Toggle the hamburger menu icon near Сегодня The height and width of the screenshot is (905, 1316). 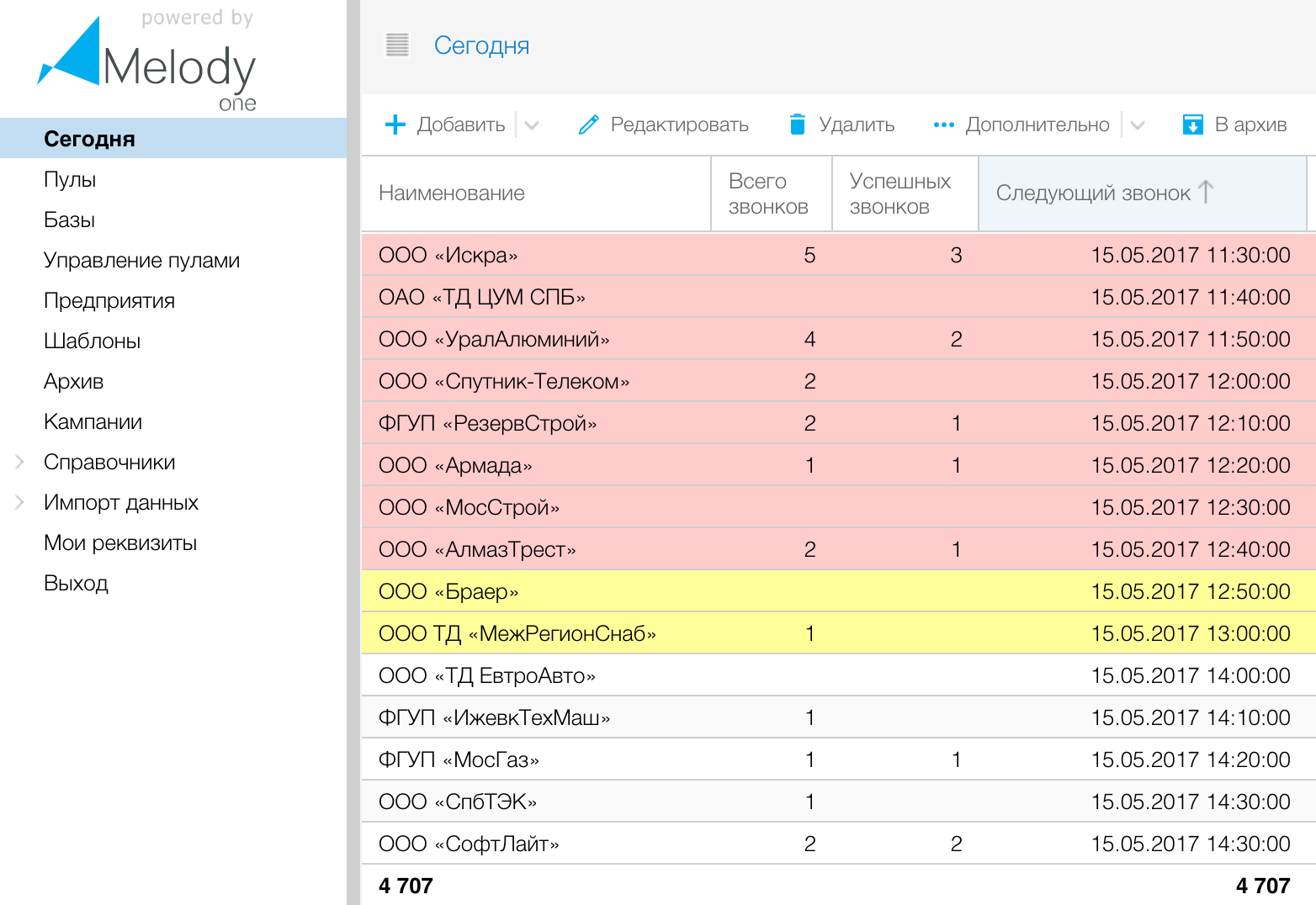(x=397, y=45)
